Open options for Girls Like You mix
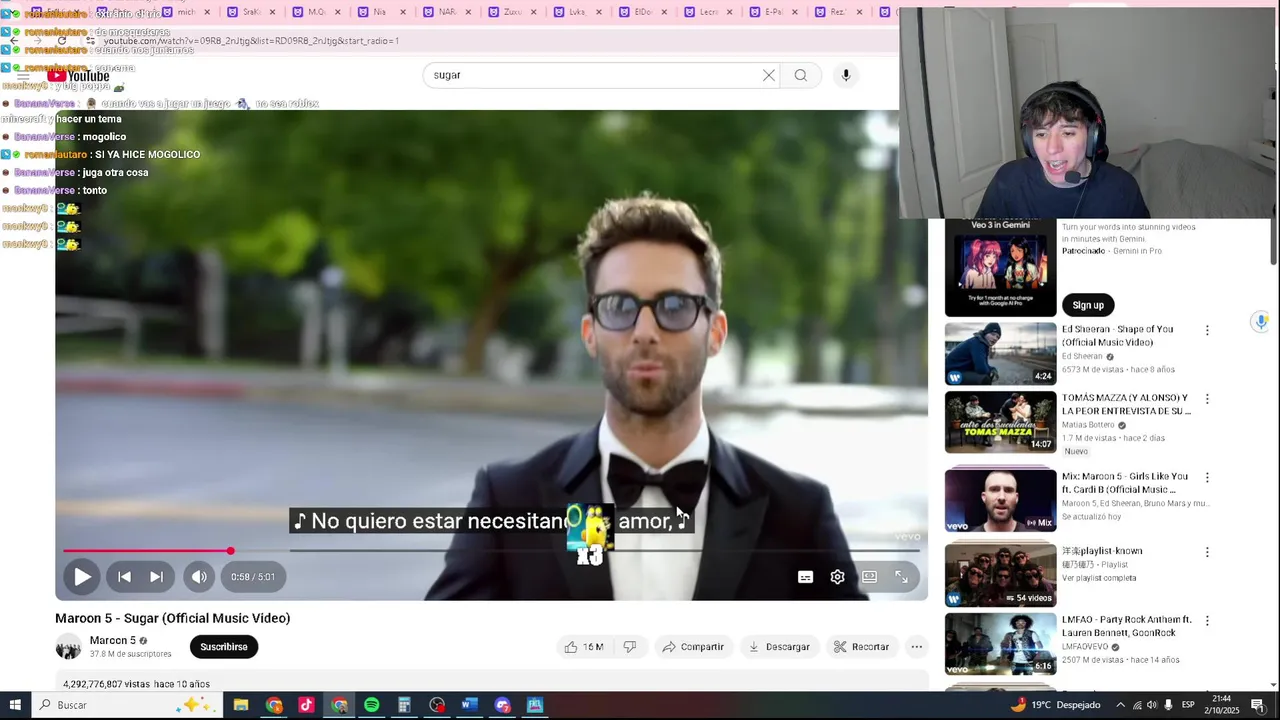Image resolution: width=1280 pixels, height=720 pixels. click(x=1207, y=478)
